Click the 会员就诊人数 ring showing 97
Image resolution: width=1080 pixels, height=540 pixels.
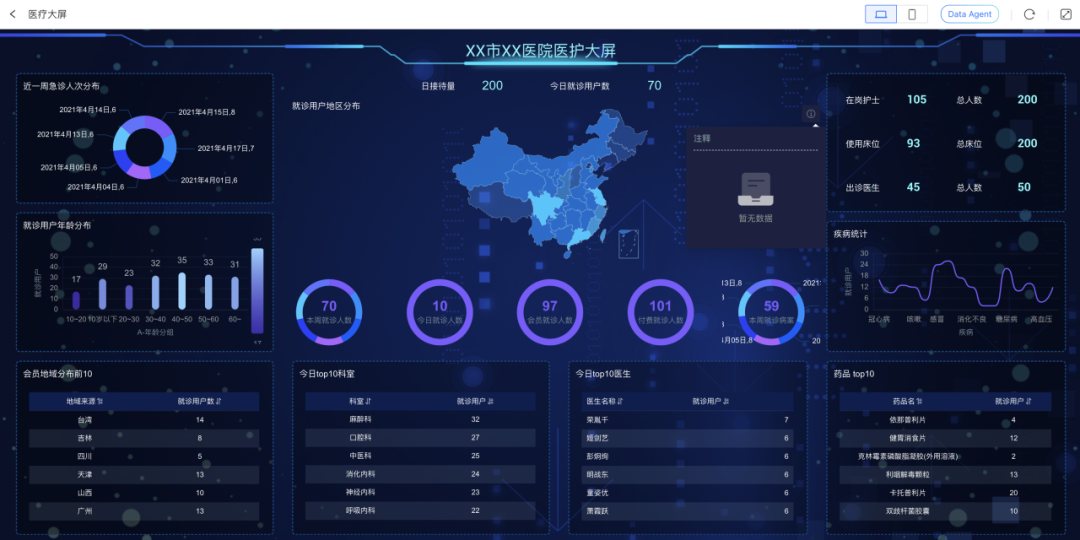(x=550, y=312)
